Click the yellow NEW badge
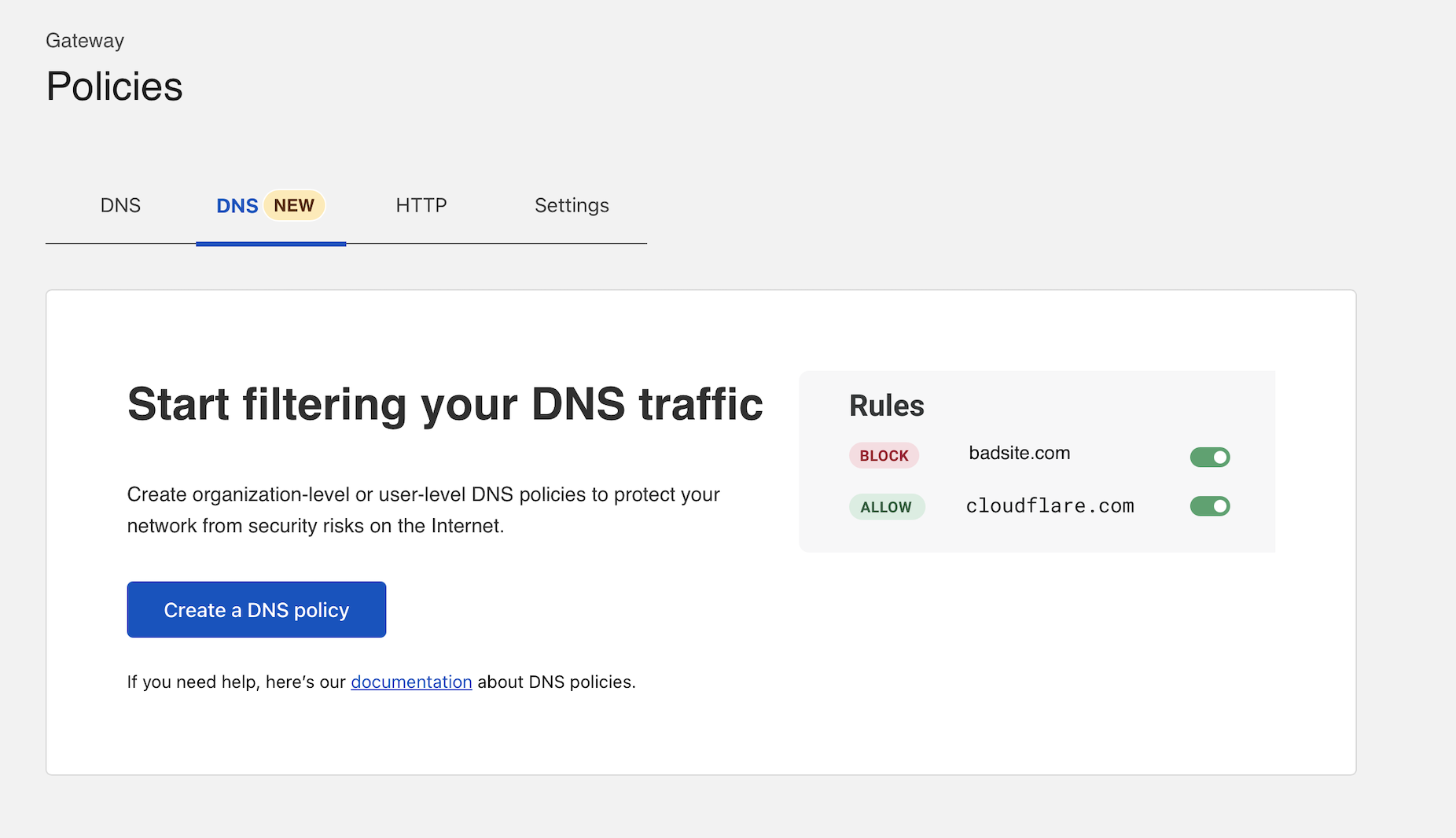This screenshot has width=1456, height=838. tap(294, 206)
